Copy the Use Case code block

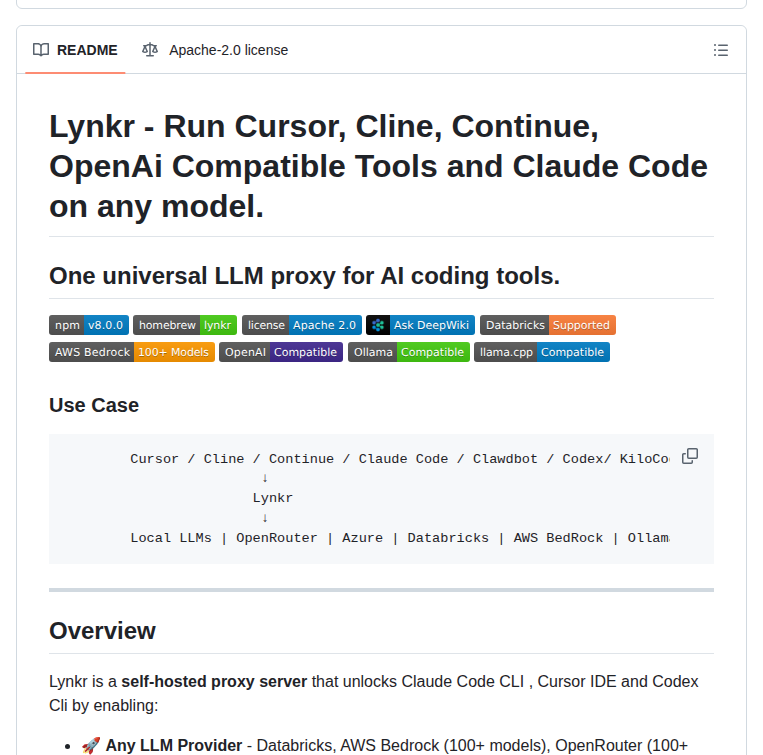coord(690,456)
